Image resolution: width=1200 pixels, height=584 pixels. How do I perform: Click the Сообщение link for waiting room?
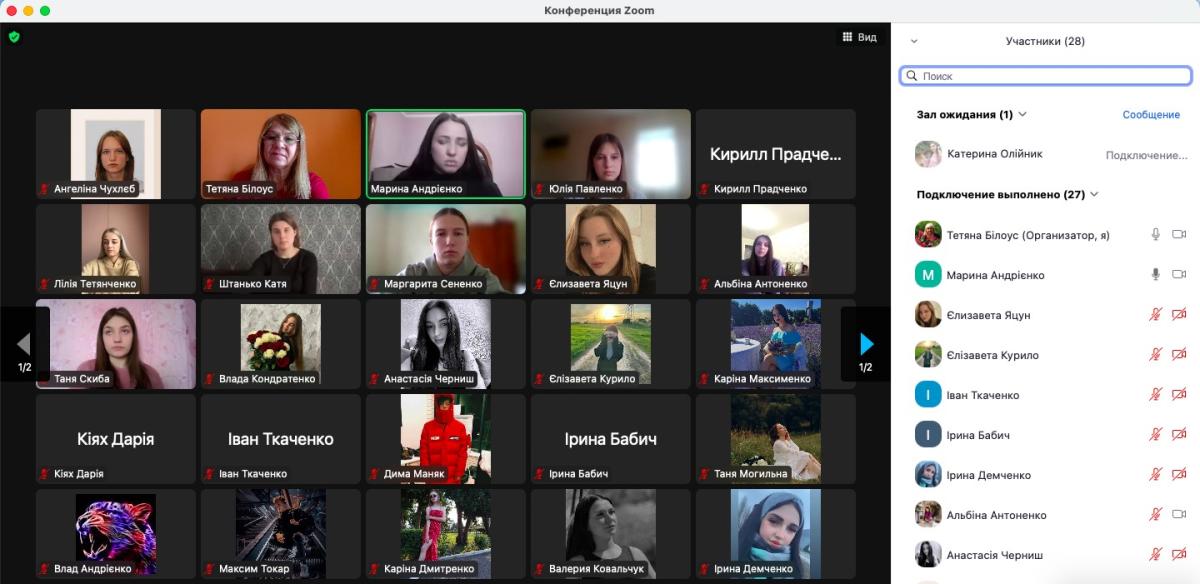click(1151, 115)
